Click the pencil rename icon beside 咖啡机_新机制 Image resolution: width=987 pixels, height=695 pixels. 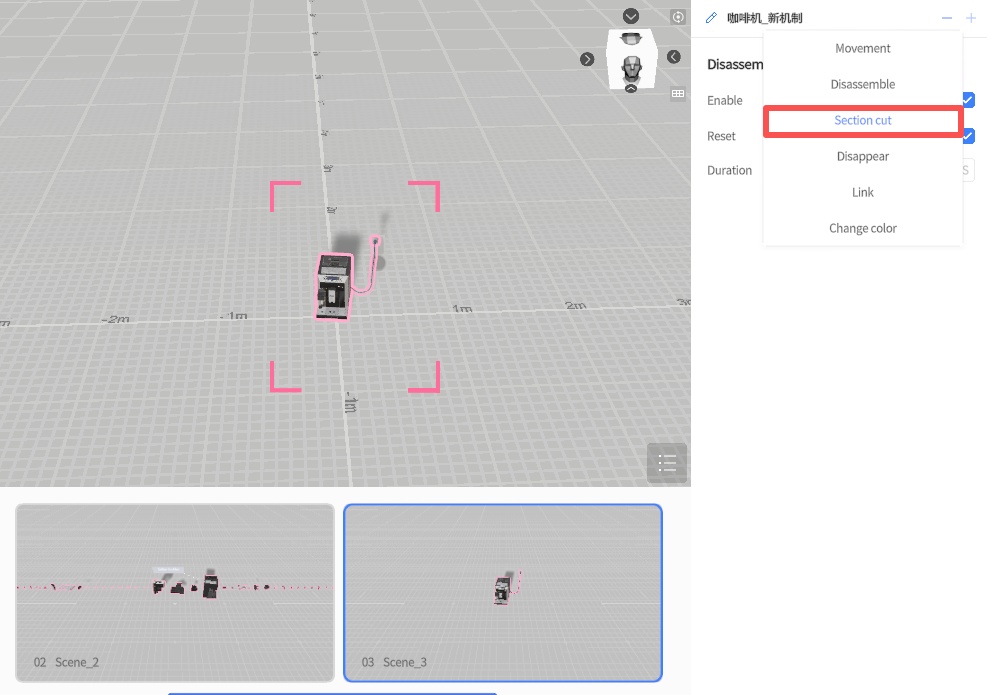point(711,18)
